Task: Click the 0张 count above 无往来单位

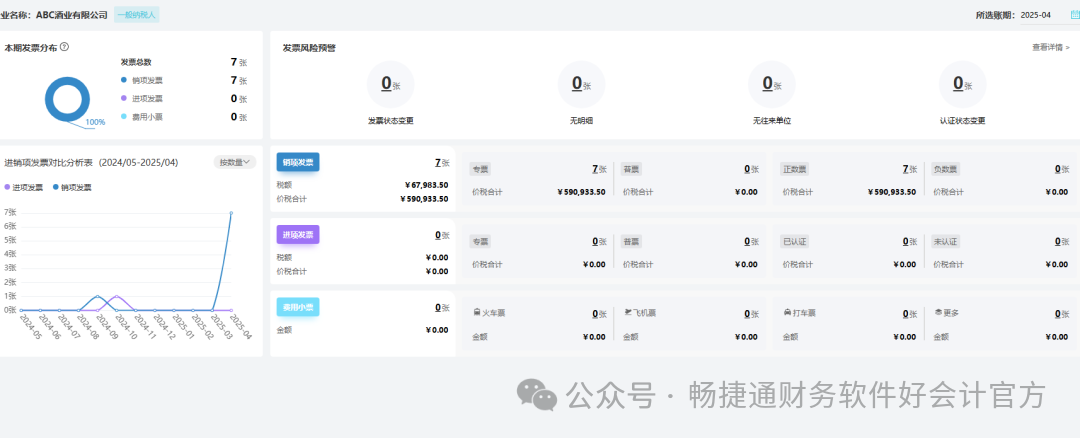Action: tap(771, 84)
